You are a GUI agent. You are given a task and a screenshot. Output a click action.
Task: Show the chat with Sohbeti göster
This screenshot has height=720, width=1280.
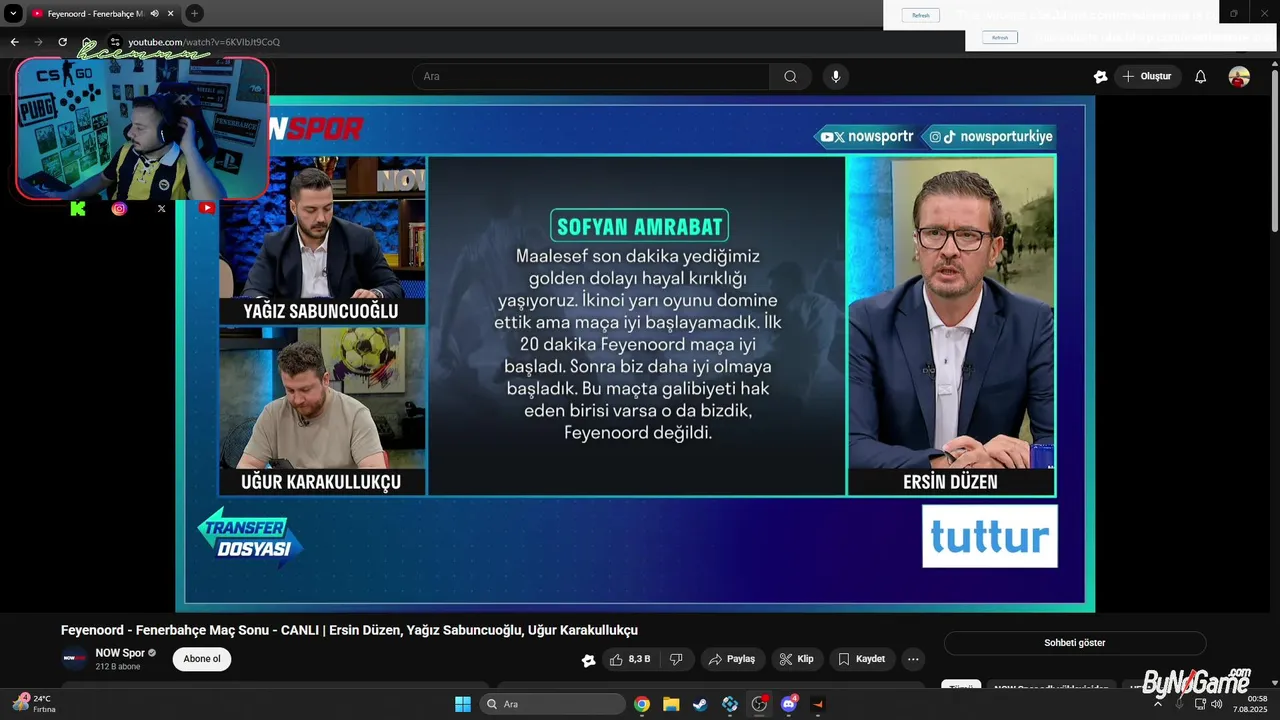[x=1075, y=643]
